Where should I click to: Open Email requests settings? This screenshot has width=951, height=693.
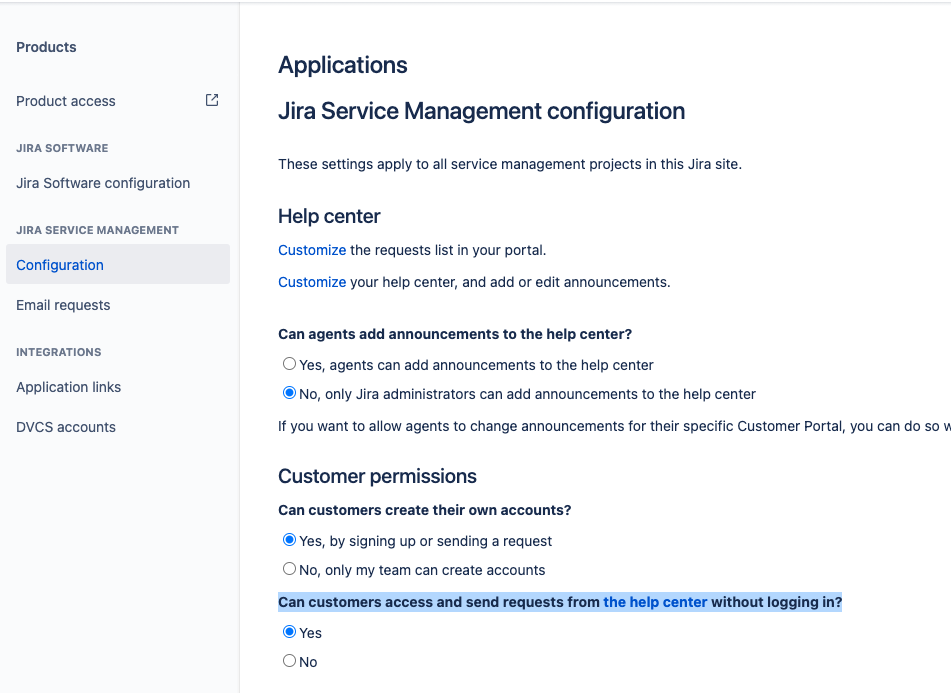pos(63,305)
